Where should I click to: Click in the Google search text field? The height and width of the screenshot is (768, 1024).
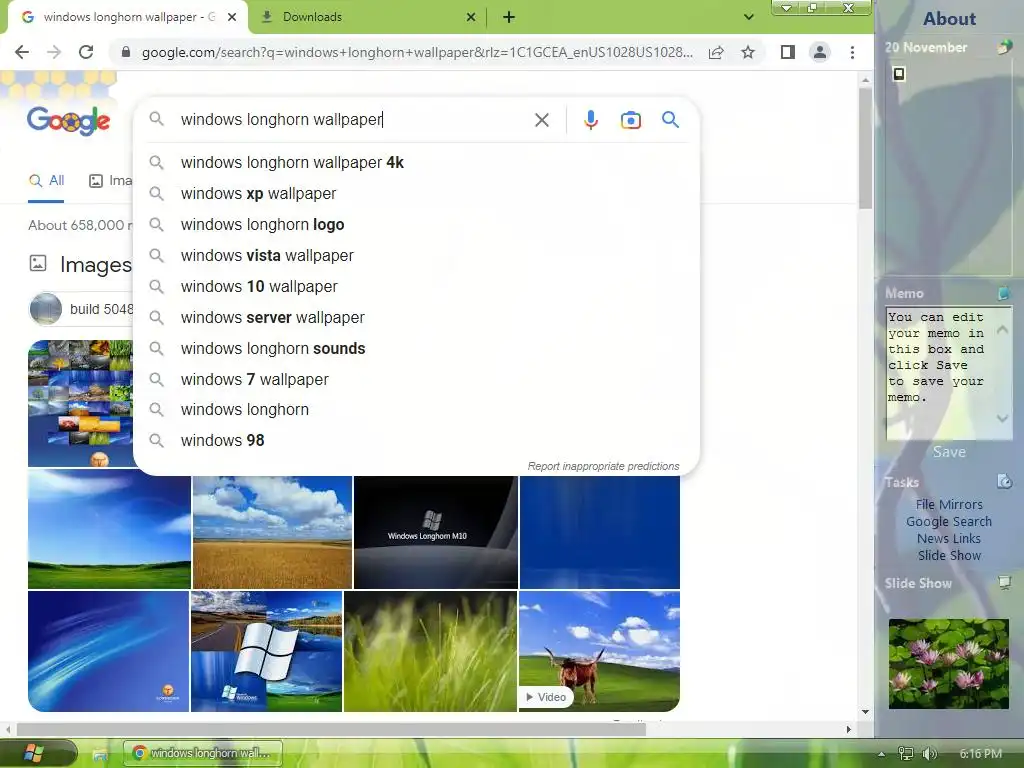(x=353, y=120)
